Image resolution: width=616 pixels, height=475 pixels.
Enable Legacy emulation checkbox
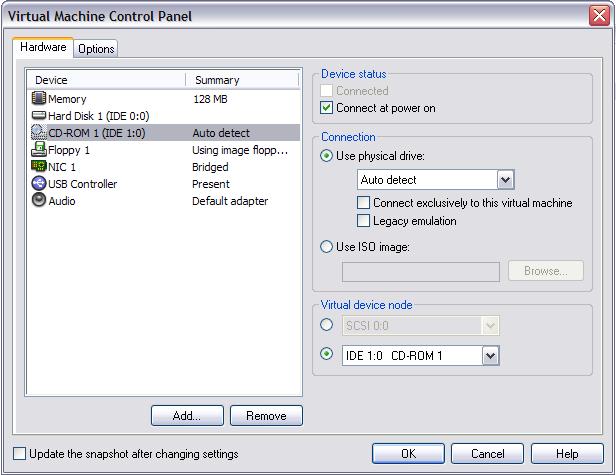tap(364, 221)
